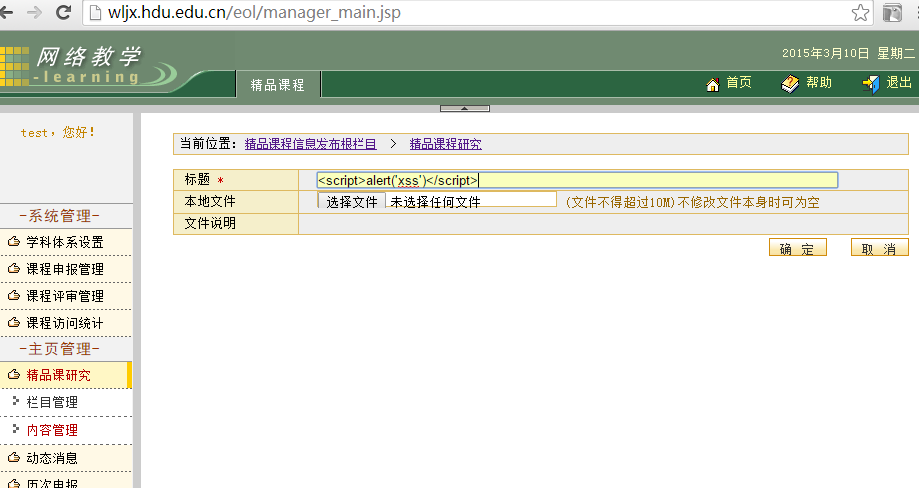
Task: Click the note 文件不得超过10M
Action: click(621, 203)
